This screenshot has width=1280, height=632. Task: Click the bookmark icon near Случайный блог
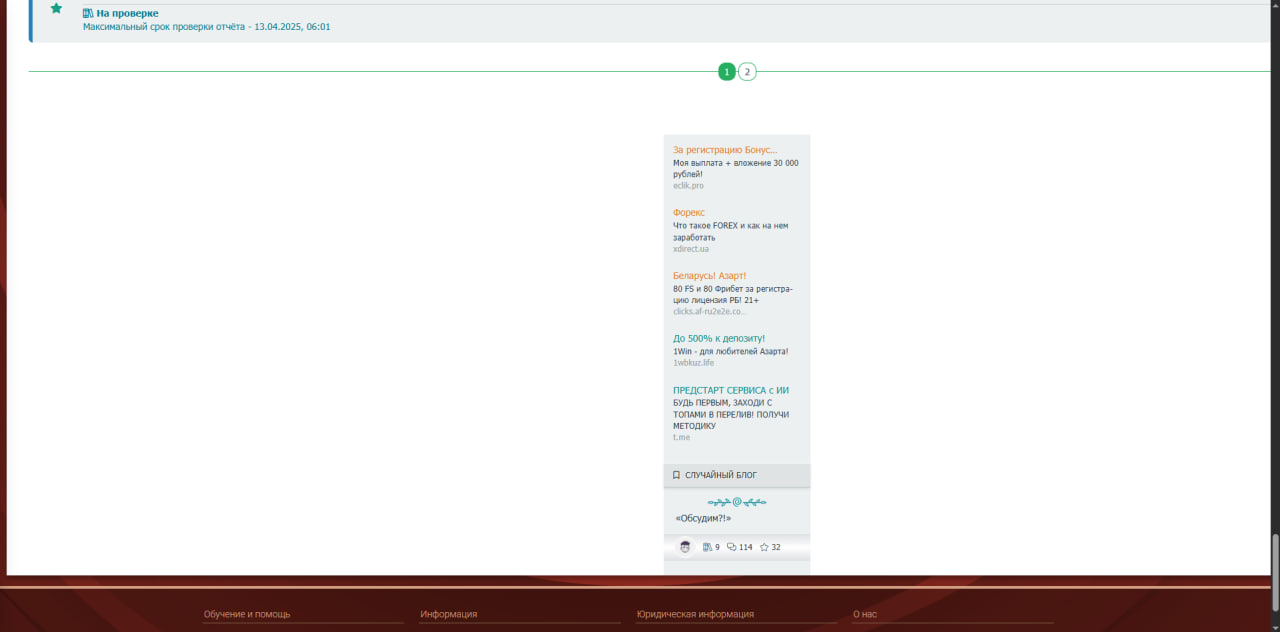click(x=677, y=475)
